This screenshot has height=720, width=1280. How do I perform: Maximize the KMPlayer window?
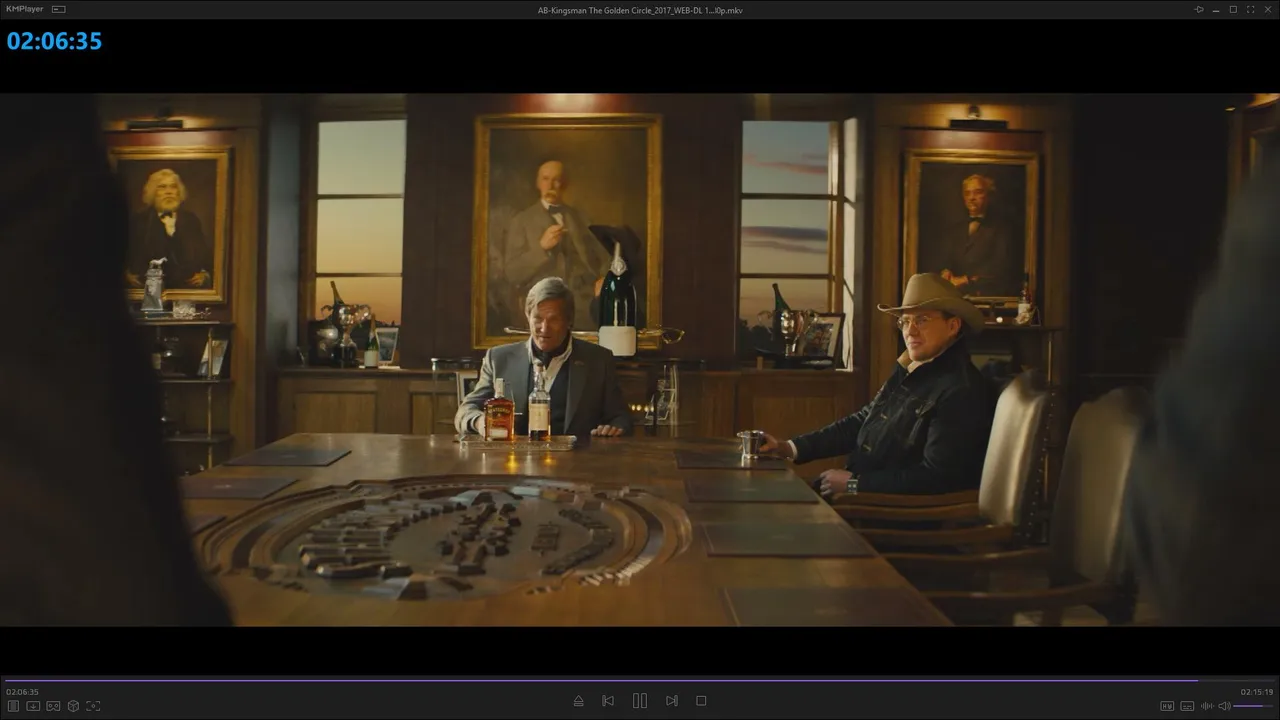click(x=1233, y=9)
